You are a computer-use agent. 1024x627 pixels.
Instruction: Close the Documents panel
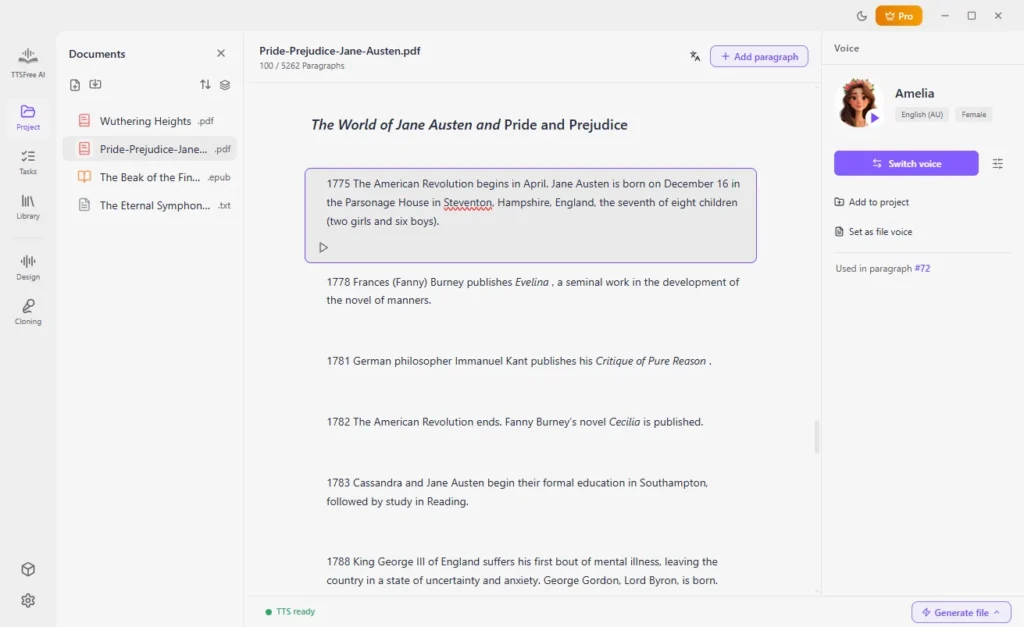(221, 54)
